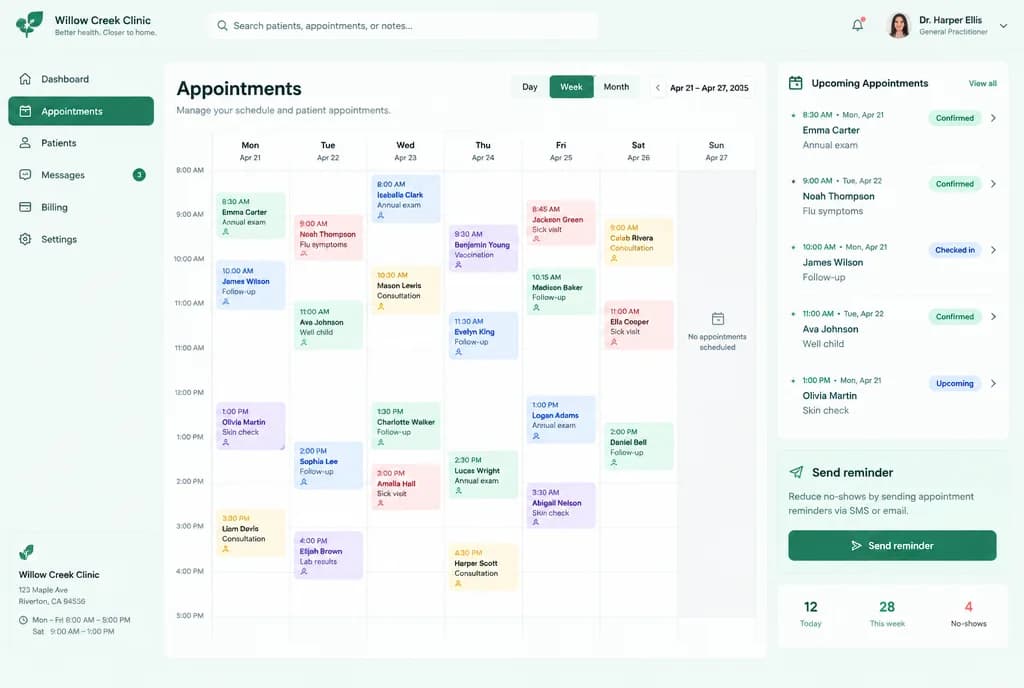The image size is (1024, 688).
Task: Open Caleb Rivera consultation card
Action: tap(639, 242)
